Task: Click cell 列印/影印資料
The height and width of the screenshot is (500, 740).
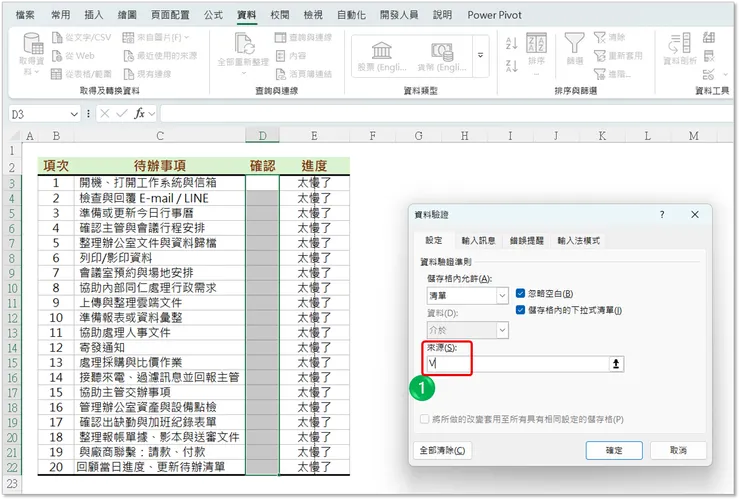Action: point(160,258)
